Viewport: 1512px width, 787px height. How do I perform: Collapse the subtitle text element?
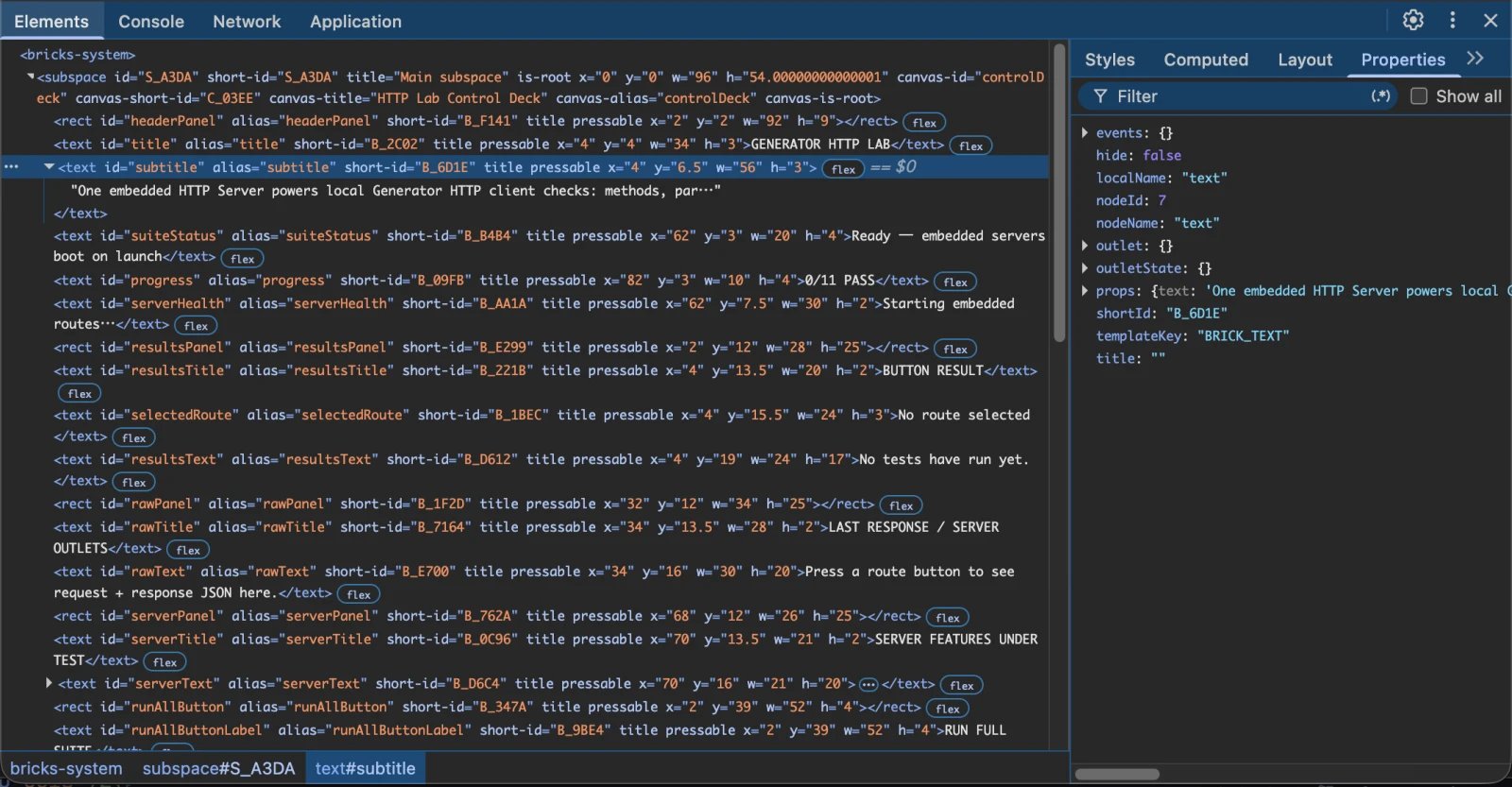tap(48, 167)
